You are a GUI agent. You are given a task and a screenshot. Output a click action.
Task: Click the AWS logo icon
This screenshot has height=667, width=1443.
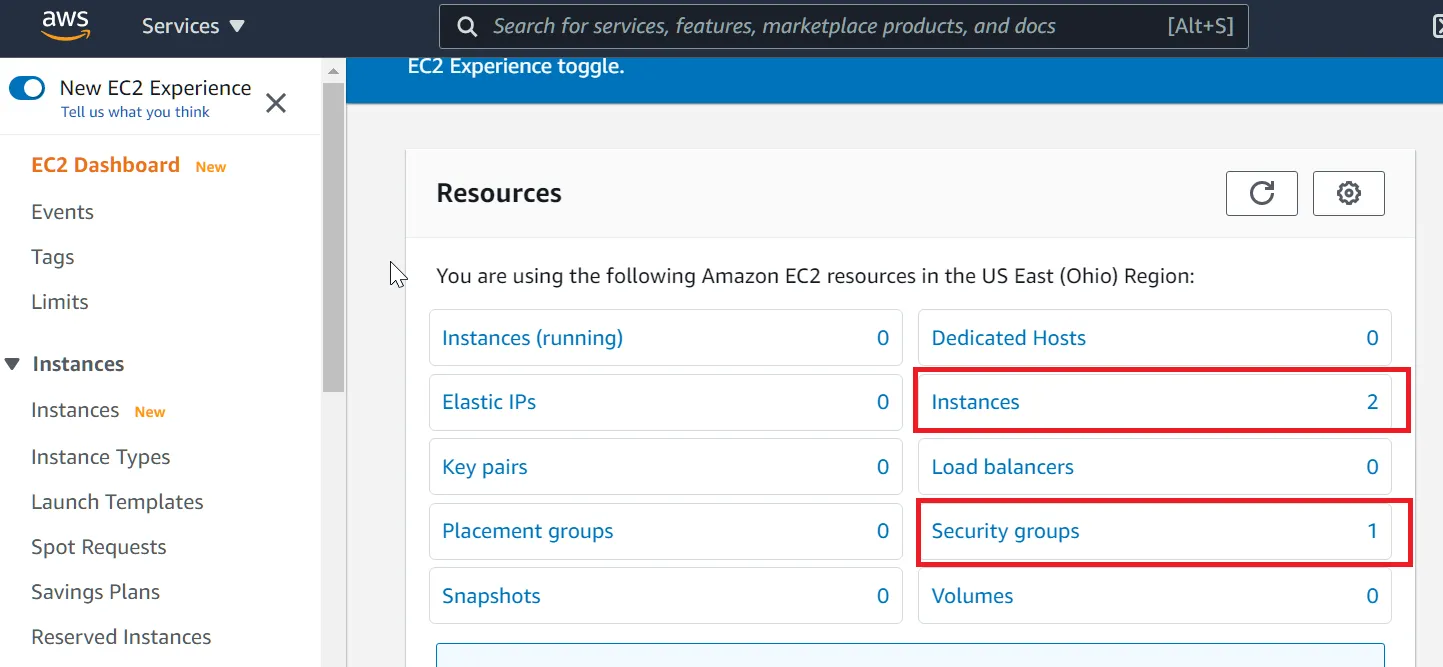66,26
